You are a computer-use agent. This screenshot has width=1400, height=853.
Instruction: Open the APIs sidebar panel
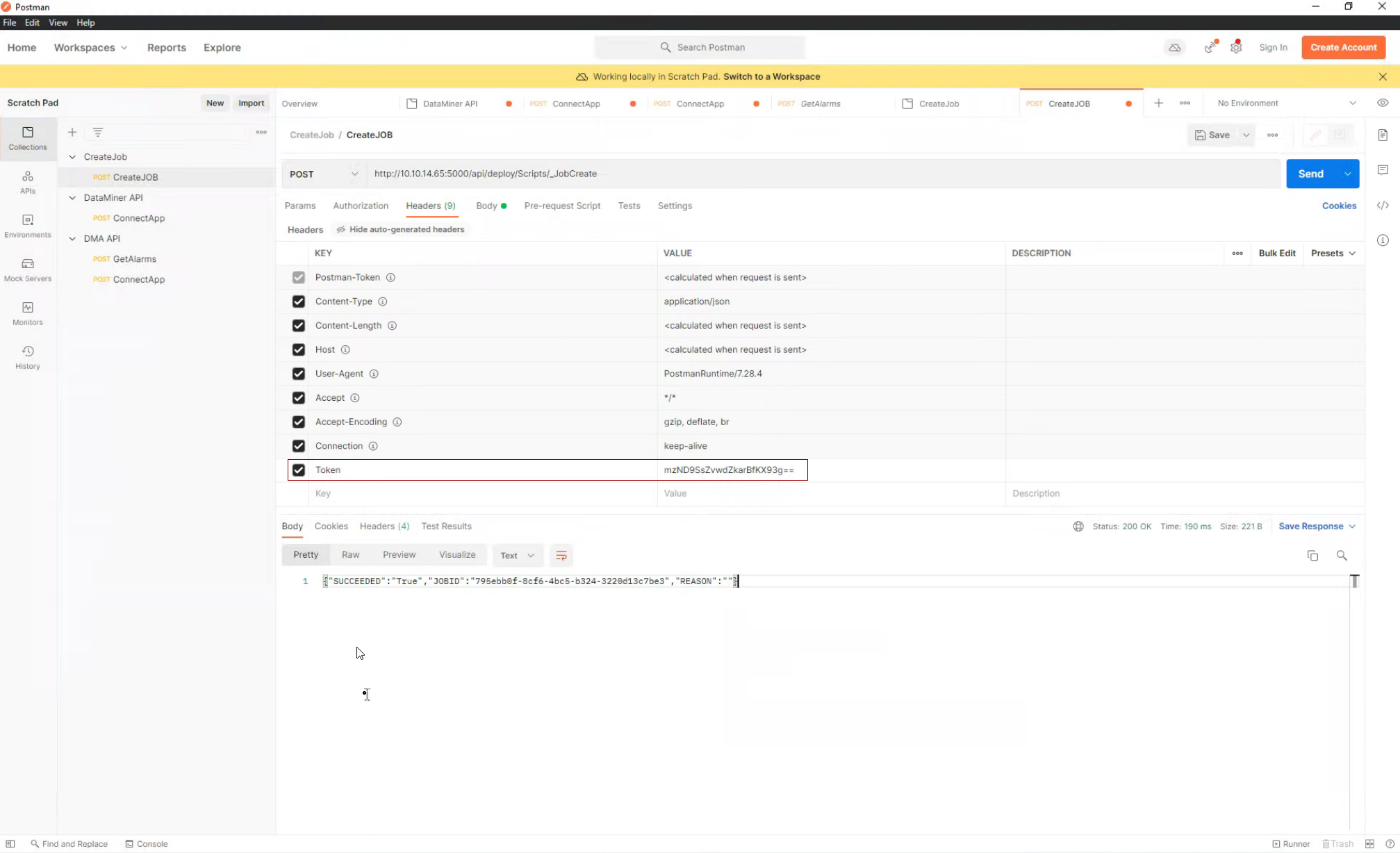tap(28, 183)
